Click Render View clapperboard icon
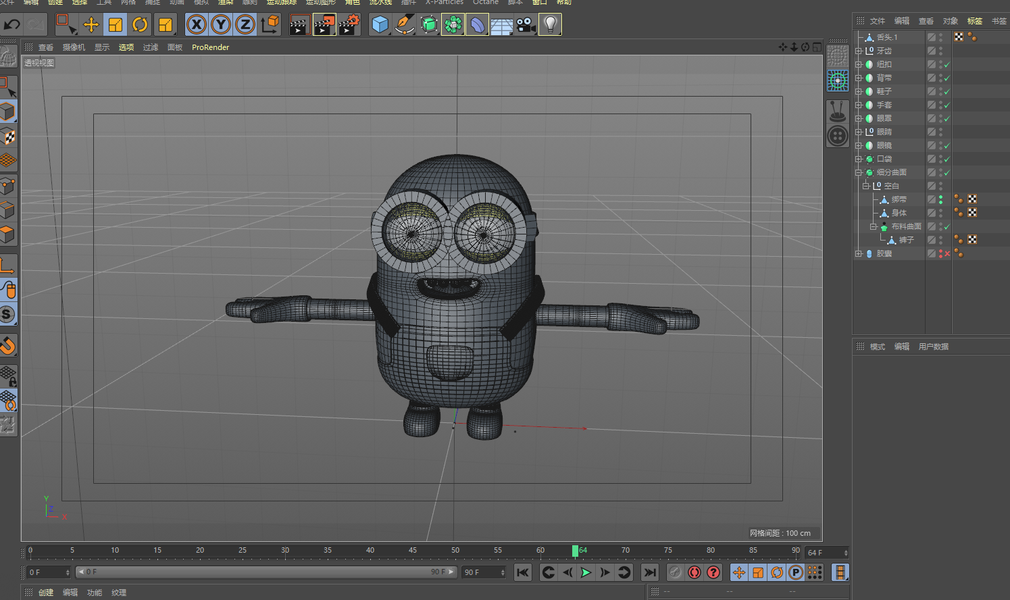 299,25
